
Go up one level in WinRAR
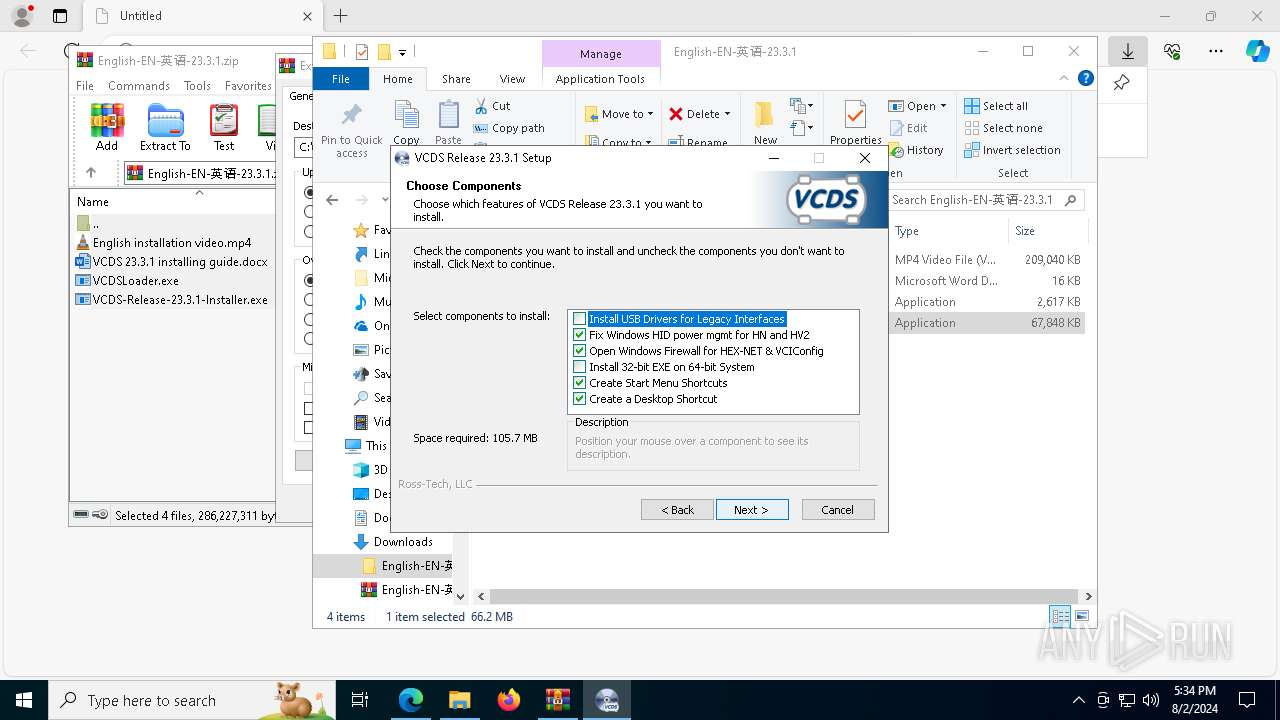[91, 173]
